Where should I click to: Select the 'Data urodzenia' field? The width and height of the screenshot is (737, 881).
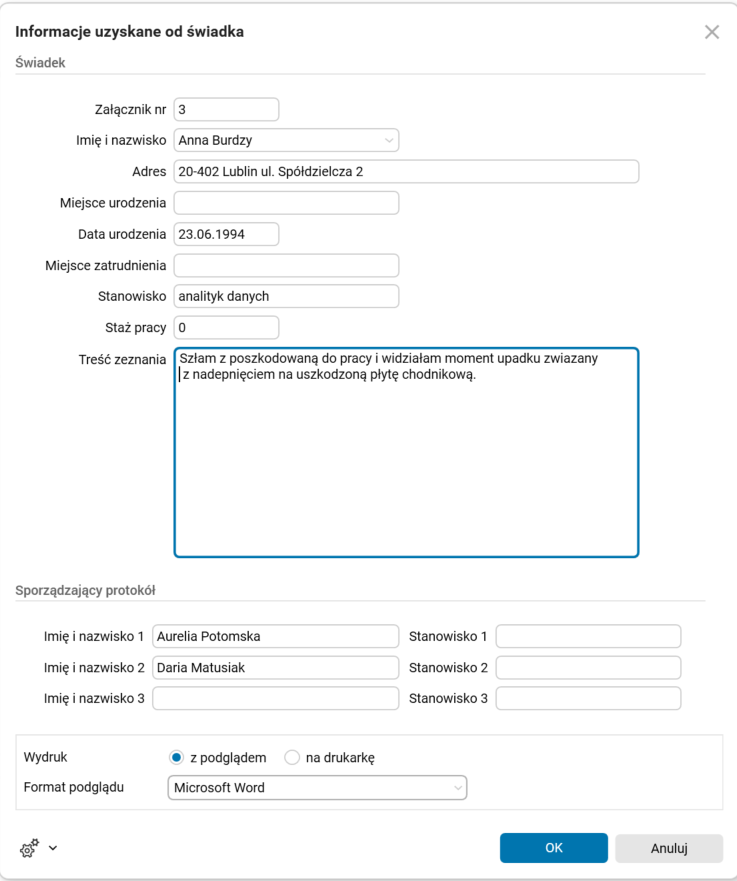[226, 234]
